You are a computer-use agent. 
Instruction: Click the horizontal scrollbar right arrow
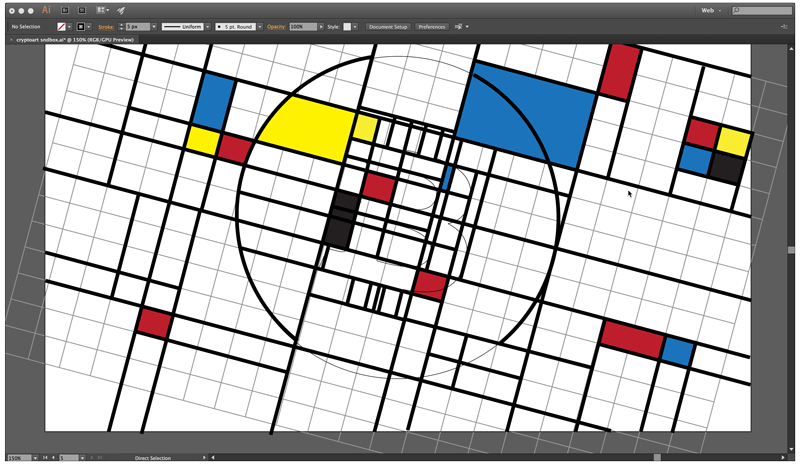(x=783, y=458)
